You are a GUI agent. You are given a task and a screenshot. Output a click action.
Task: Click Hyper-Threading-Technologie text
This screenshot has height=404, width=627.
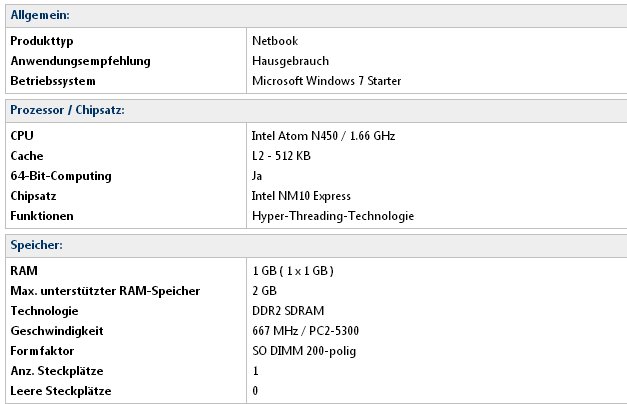click(x=333, y=216)
